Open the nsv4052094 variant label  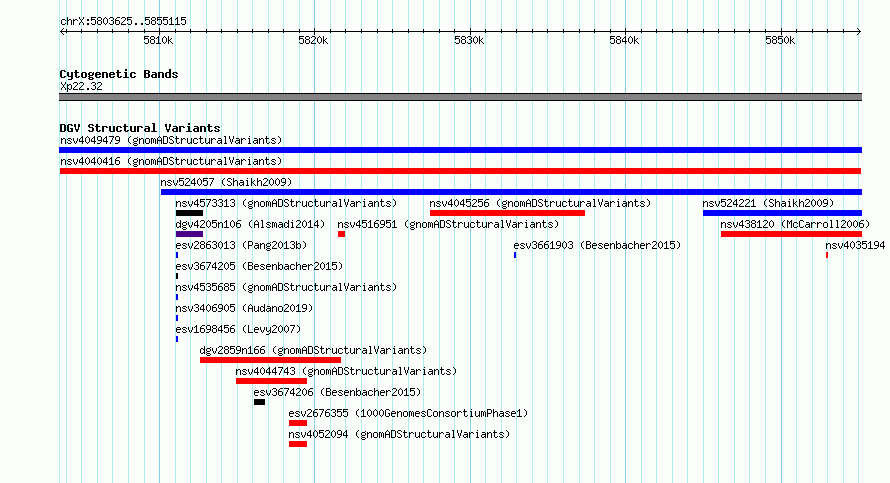(x=399, y=434)
